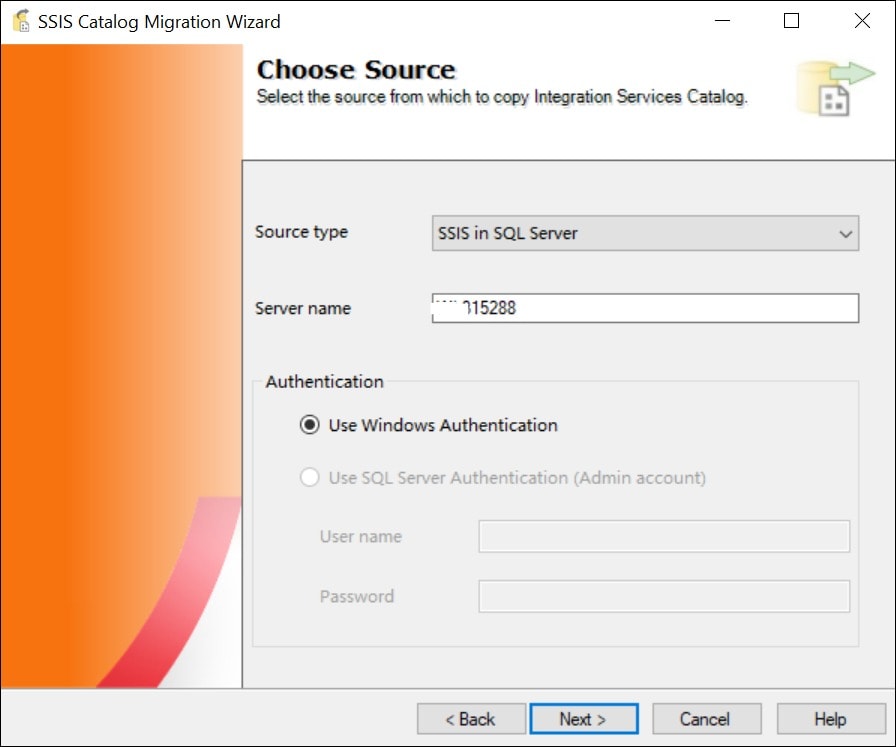The height and width of the screenshot is (747, 896).
Task: Click into the User name field
Action: coord(664,537)
